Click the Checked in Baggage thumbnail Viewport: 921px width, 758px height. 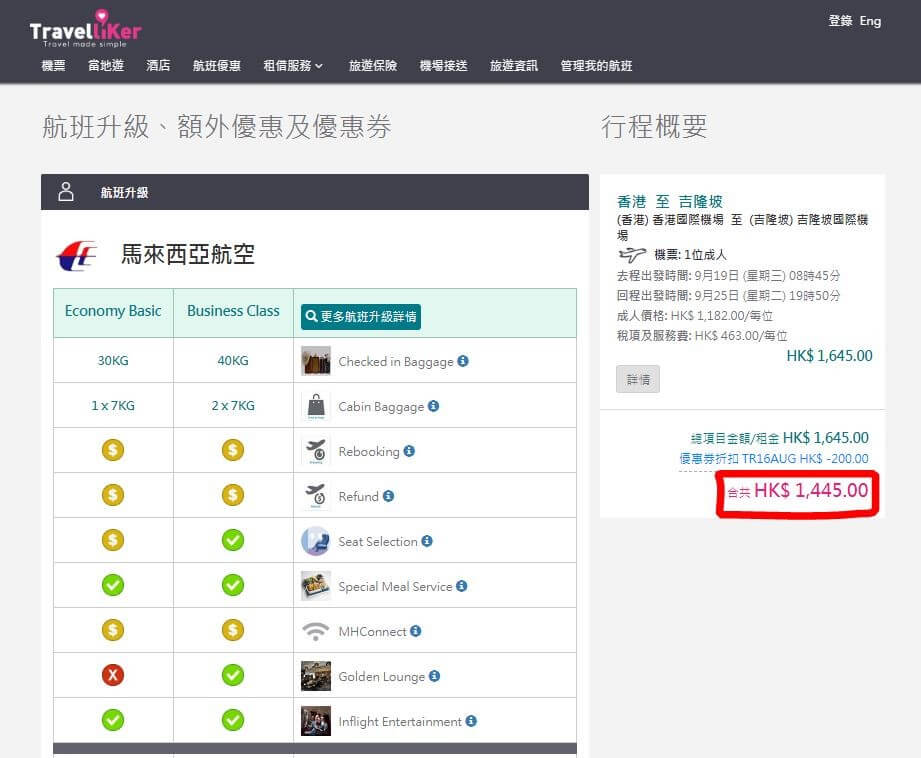coord(316,361)
